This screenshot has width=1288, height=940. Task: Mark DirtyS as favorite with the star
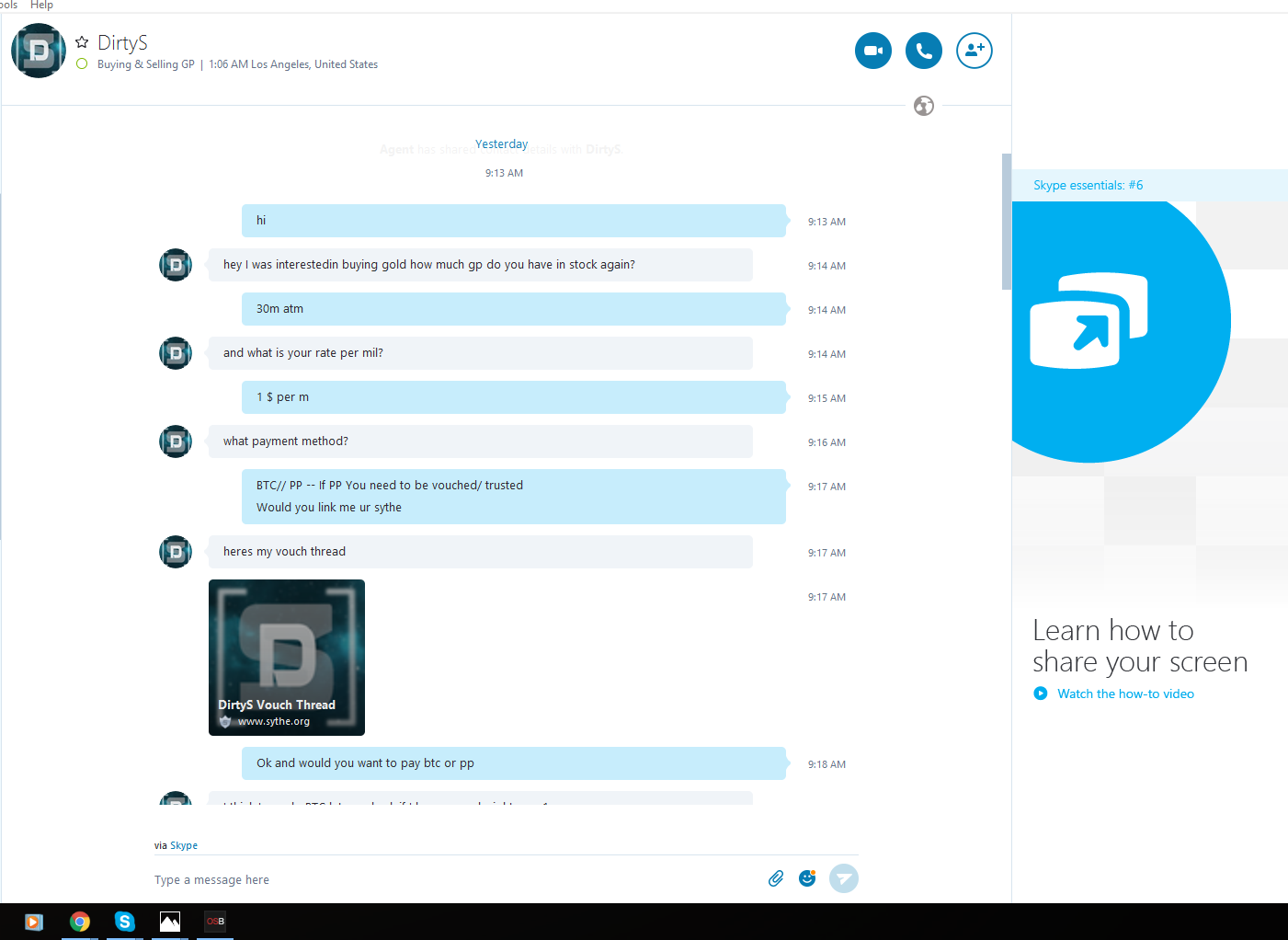coord(82,42)
